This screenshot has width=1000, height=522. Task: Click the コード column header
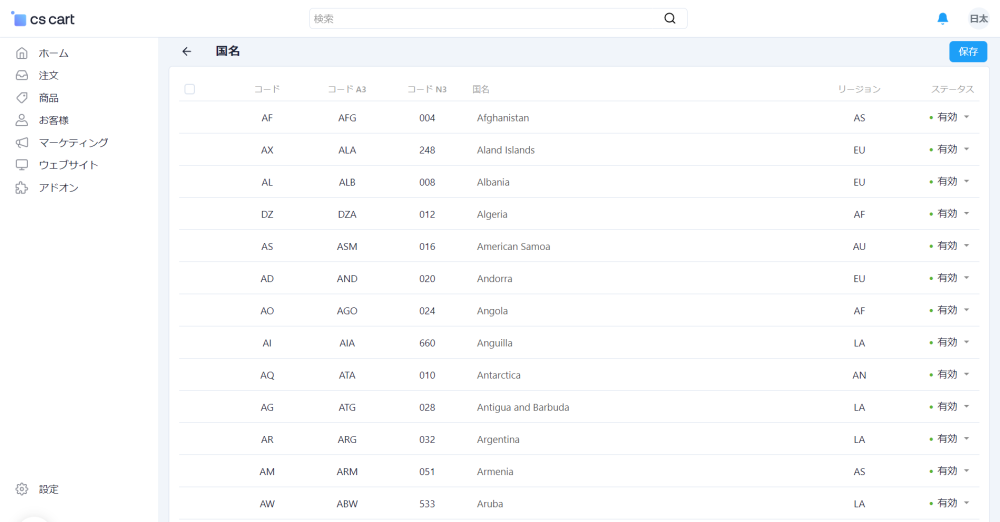click(267, 89)
